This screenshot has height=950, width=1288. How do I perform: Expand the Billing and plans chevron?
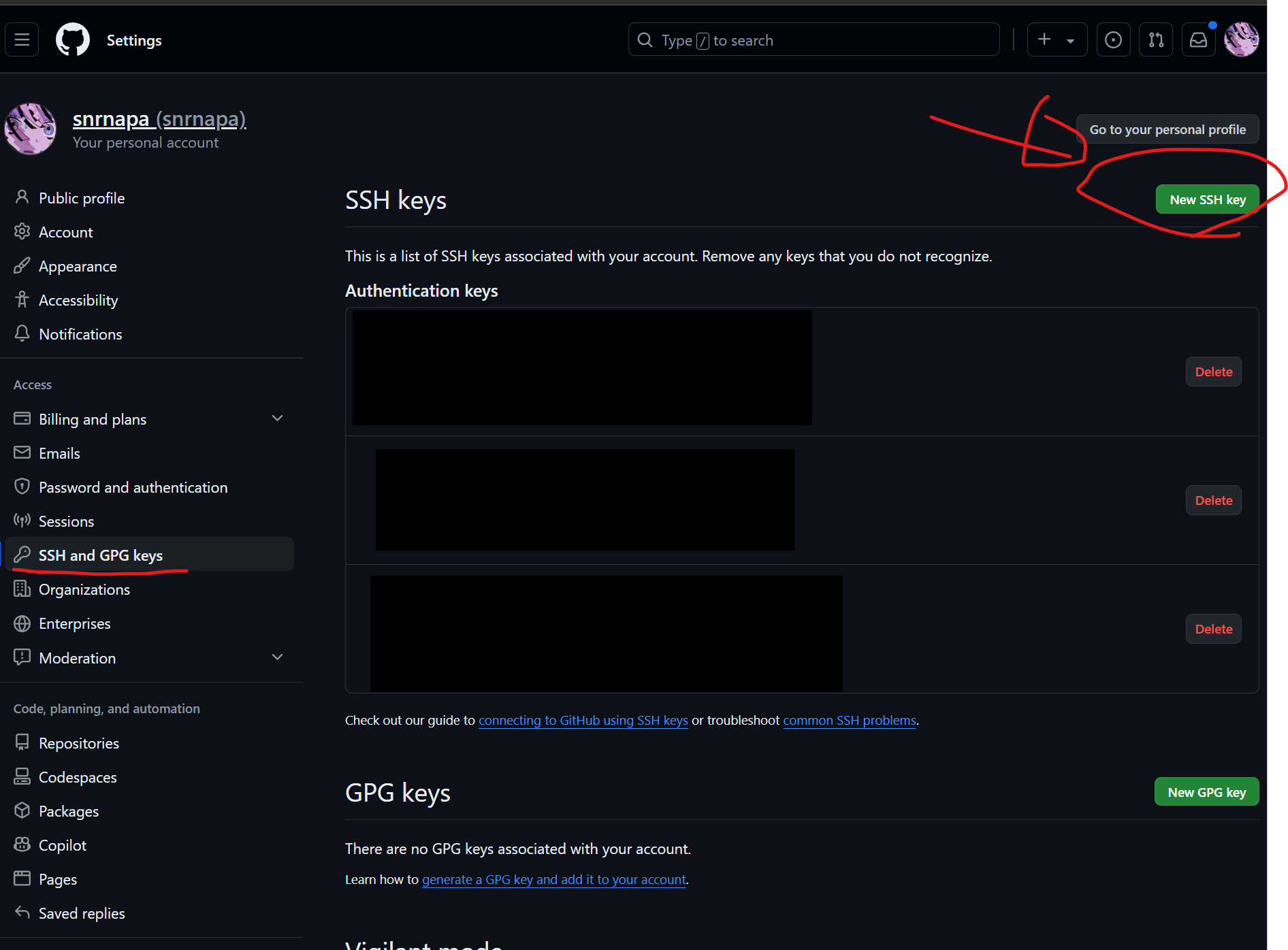click(277, 419)
